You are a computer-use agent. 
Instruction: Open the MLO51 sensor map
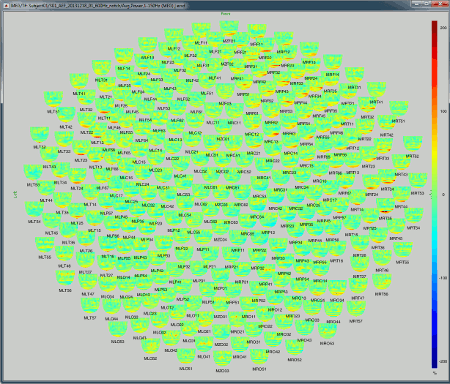(x=186, y=356)
